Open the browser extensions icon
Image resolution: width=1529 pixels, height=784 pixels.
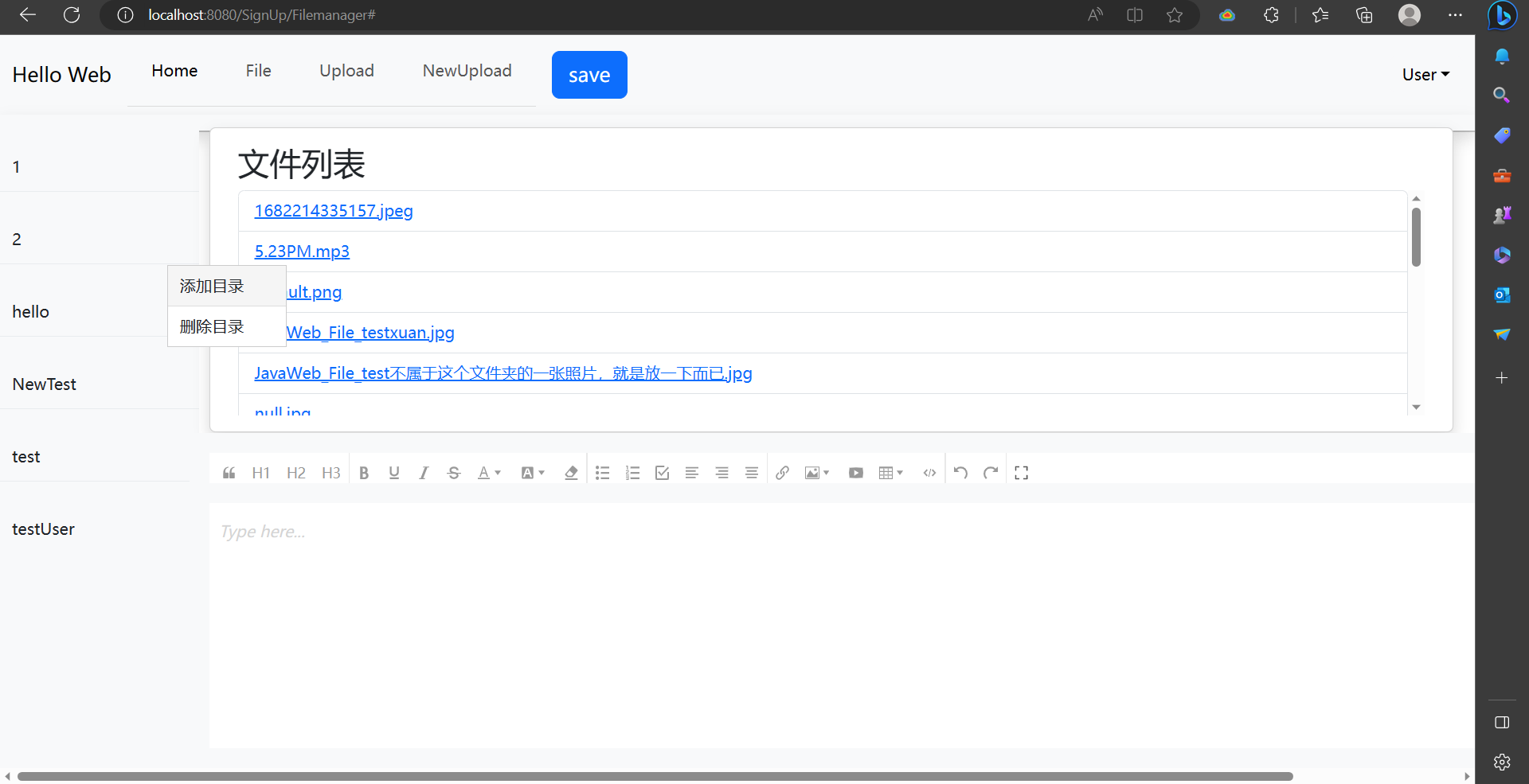coord(1271,15)
